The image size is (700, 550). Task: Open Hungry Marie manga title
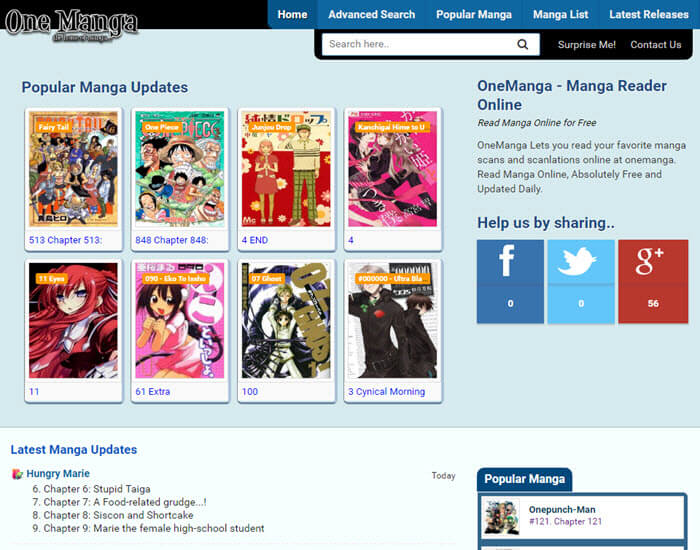point(58,474)
